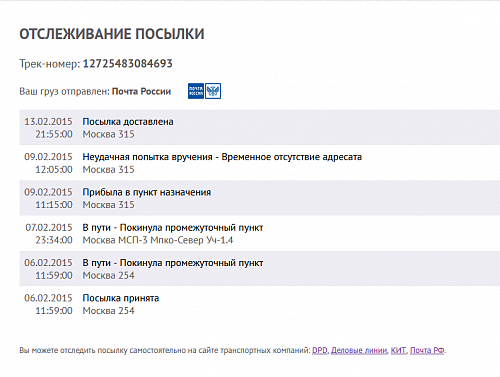This screenshot has width=500, height=377.
Task: Open the DPD tracking link
Action: (320, 350)
